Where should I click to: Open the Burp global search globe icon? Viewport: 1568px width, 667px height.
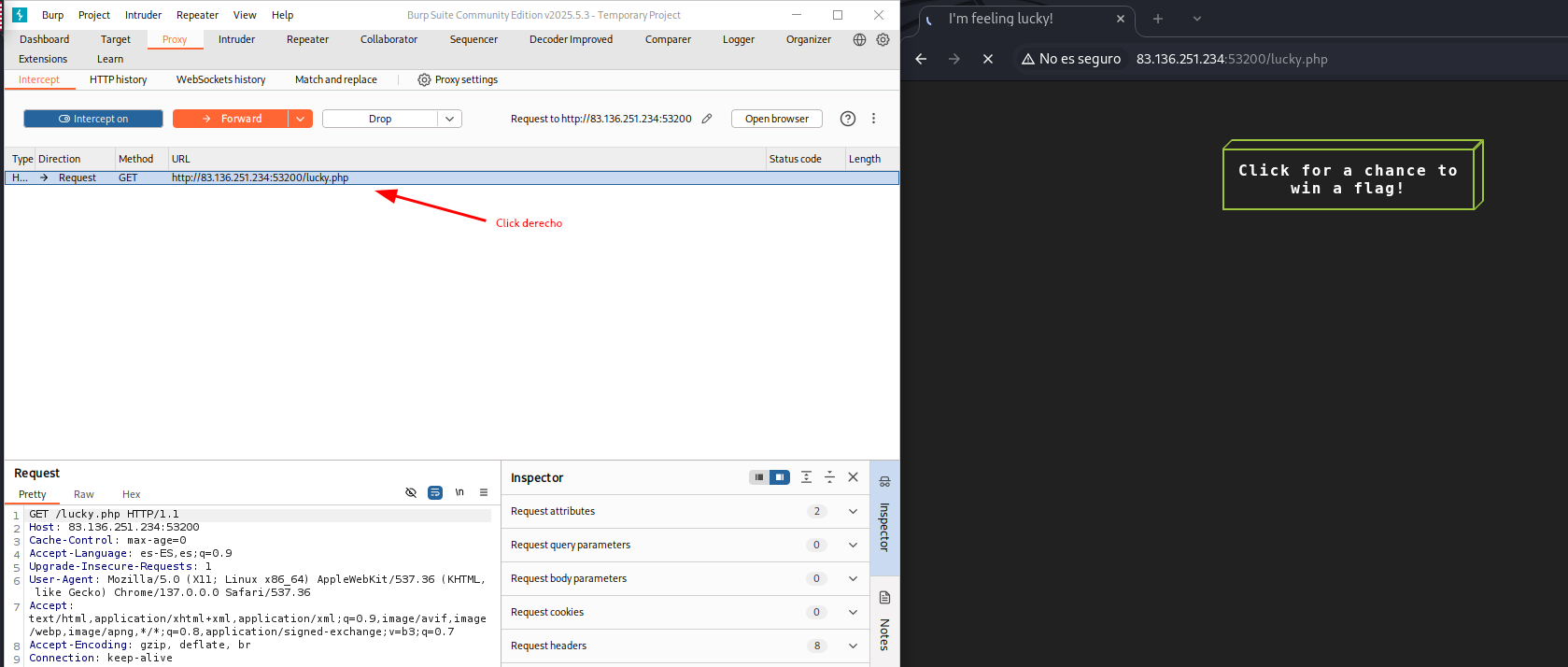tap(860, 39)
